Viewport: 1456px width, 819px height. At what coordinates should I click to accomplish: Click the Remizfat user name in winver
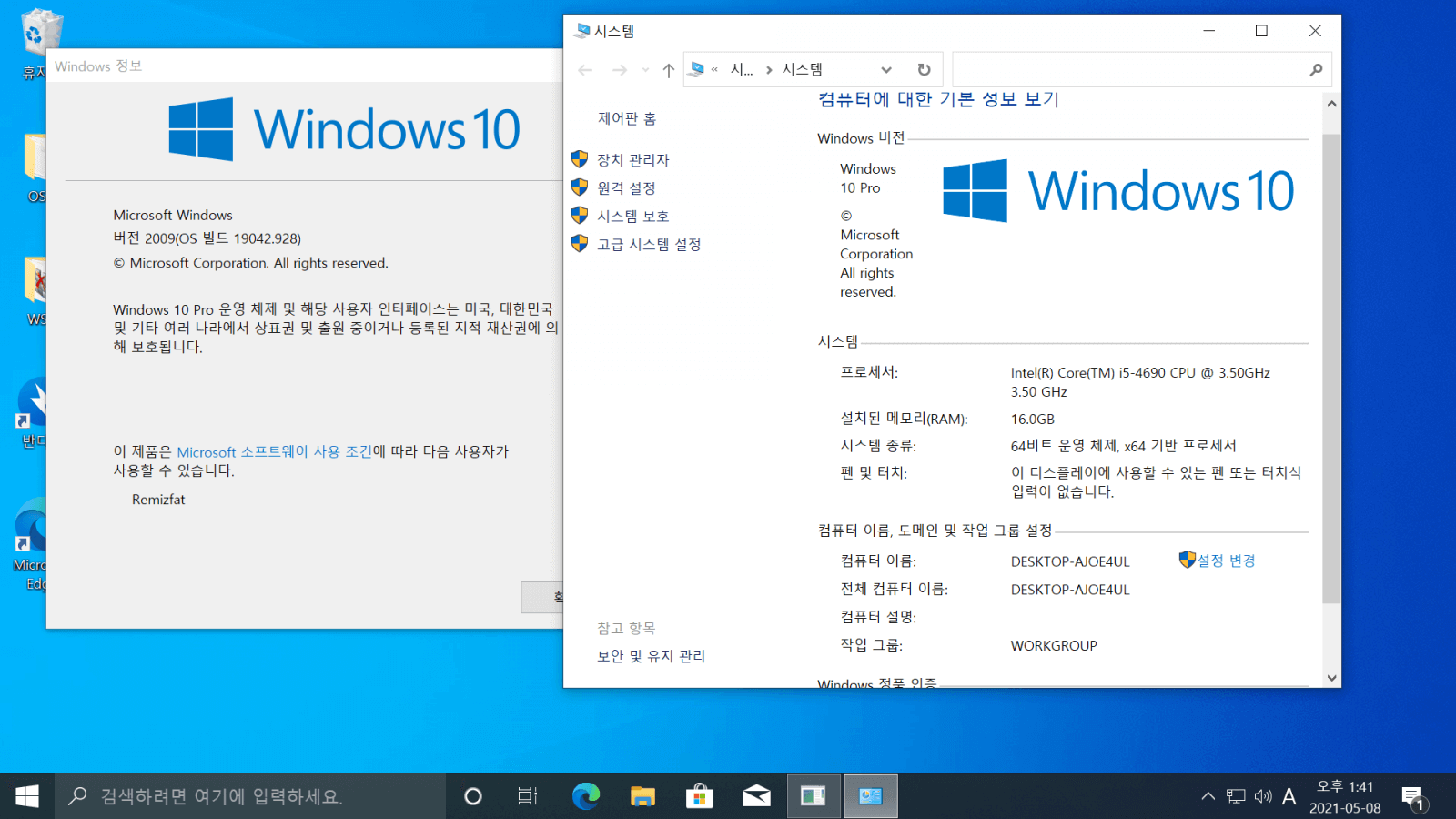(158, 500)
